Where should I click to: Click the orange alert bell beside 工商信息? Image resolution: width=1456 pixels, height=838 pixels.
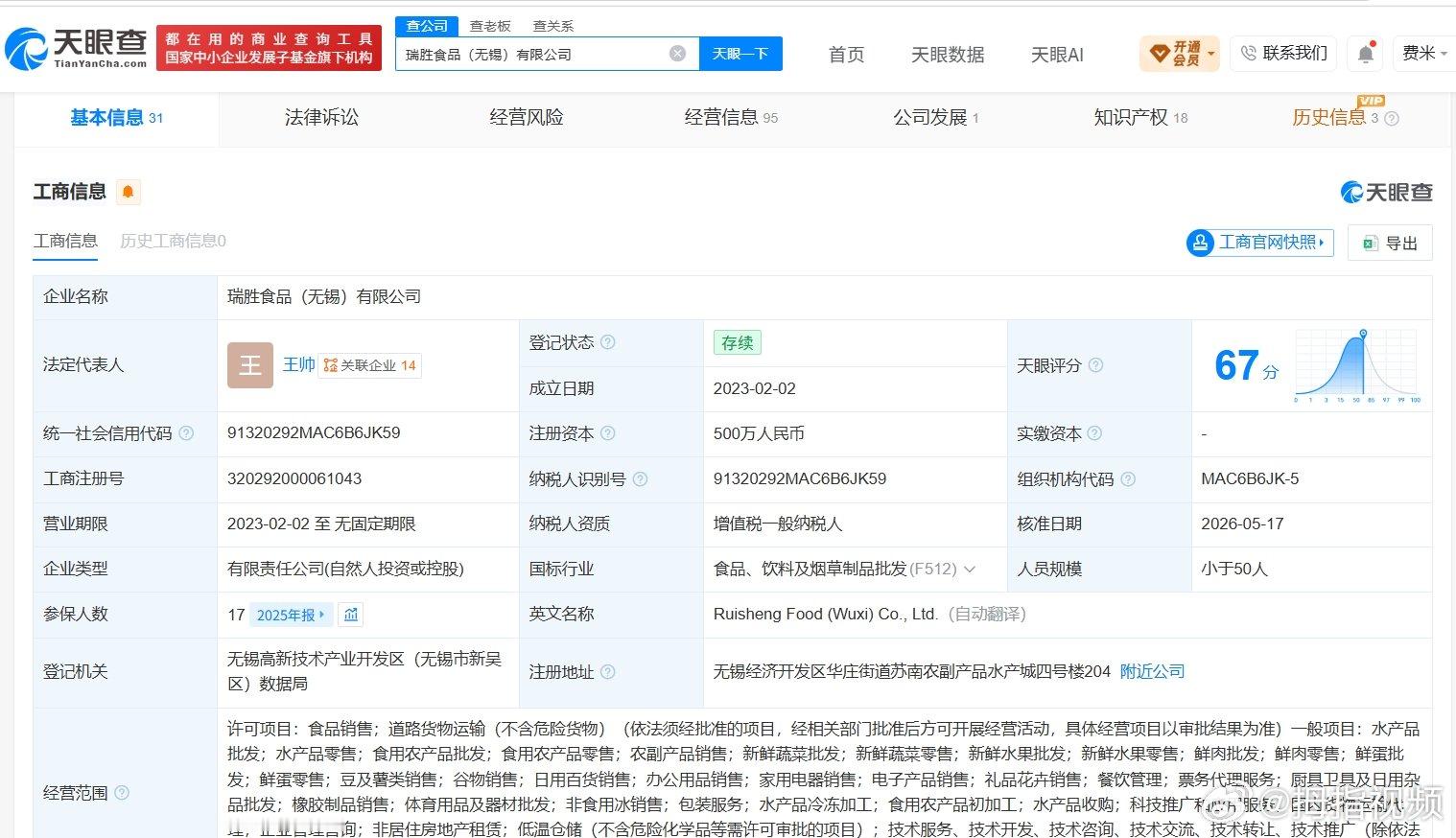pyautogui.click(x=128, y=192)
